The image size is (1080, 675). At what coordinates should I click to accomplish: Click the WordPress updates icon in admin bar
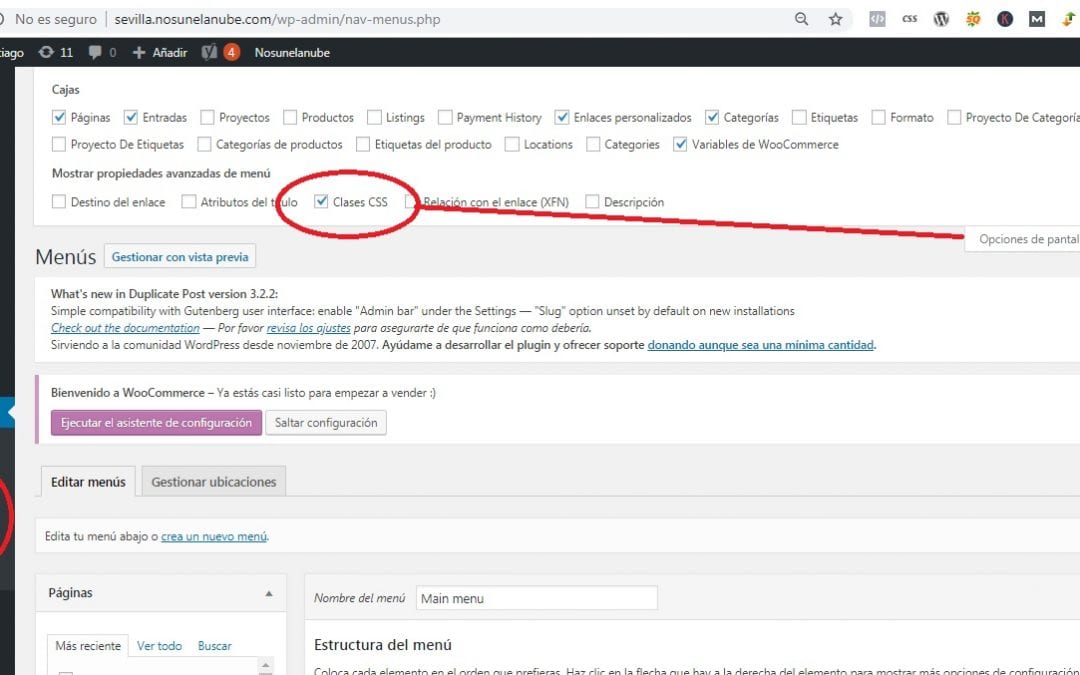pyautogui.click(x=46, y=52)
